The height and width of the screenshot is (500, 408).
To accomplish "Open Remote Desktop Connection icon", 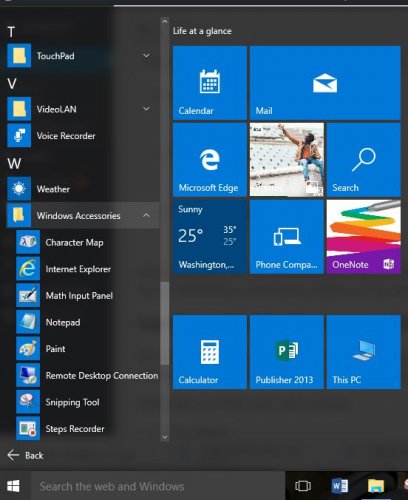I will tap(28, 375).
